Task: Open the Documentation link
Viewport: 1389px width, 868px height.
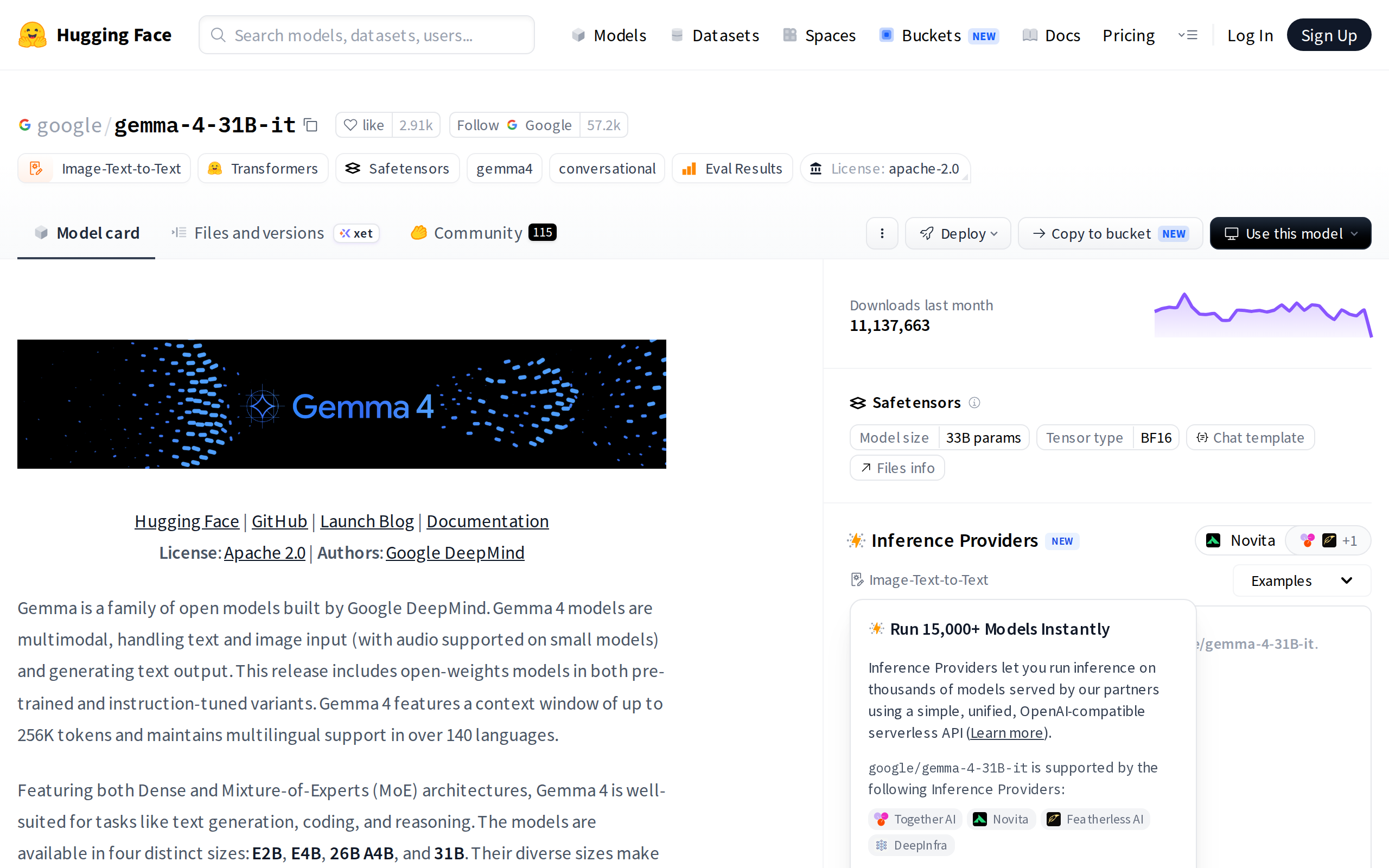Action: click(487, 521)
